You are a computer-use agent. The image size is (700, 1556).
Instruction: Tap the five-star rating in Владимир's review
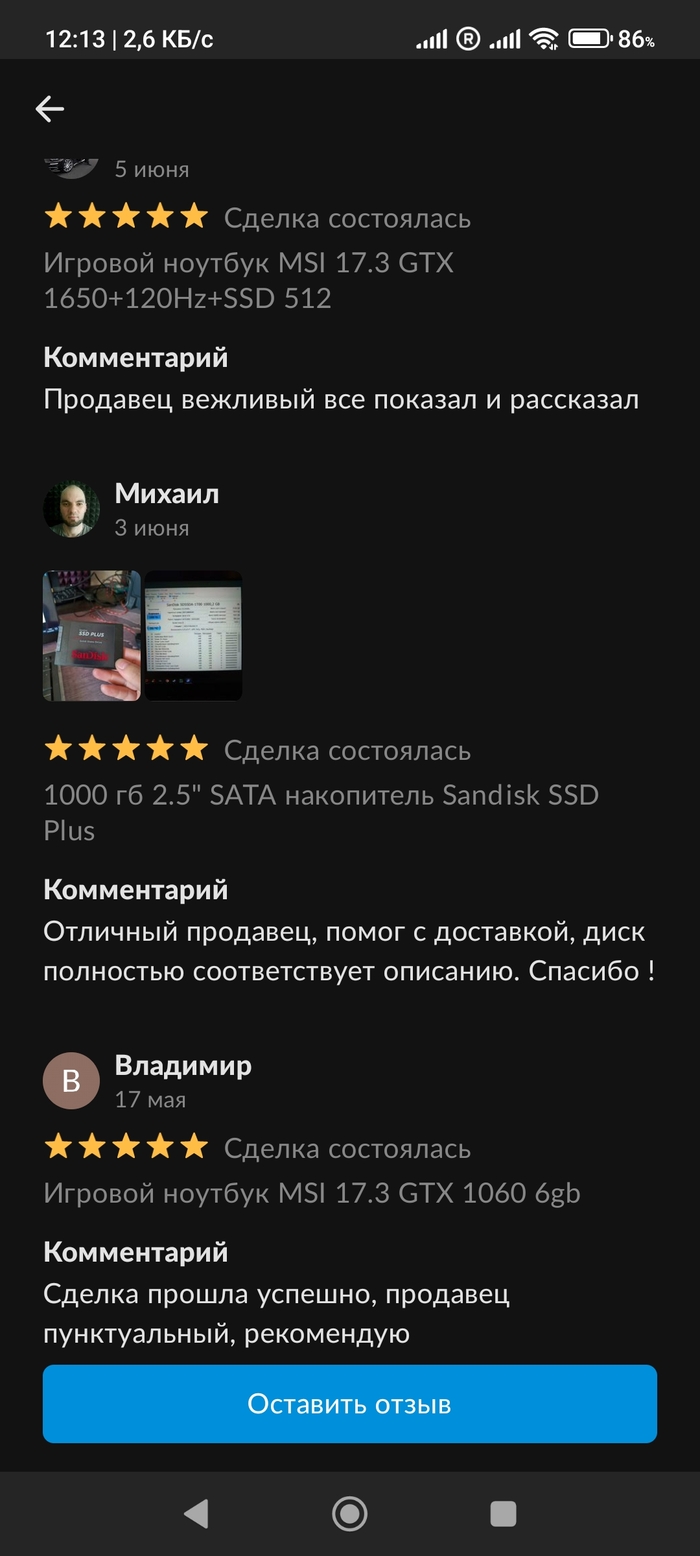click(x=126, y=1147)
